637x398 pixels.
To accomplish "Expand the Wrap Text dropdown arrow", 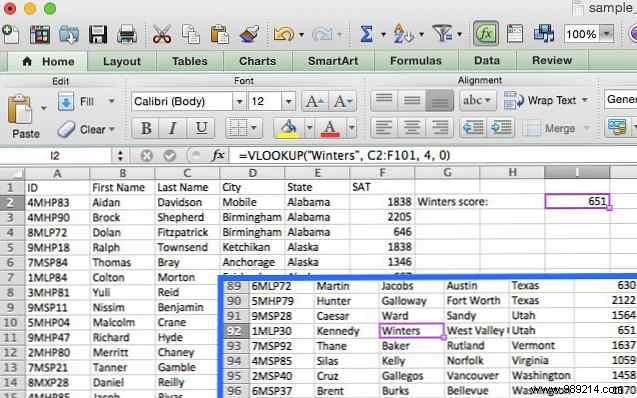I will click(585, 100).
